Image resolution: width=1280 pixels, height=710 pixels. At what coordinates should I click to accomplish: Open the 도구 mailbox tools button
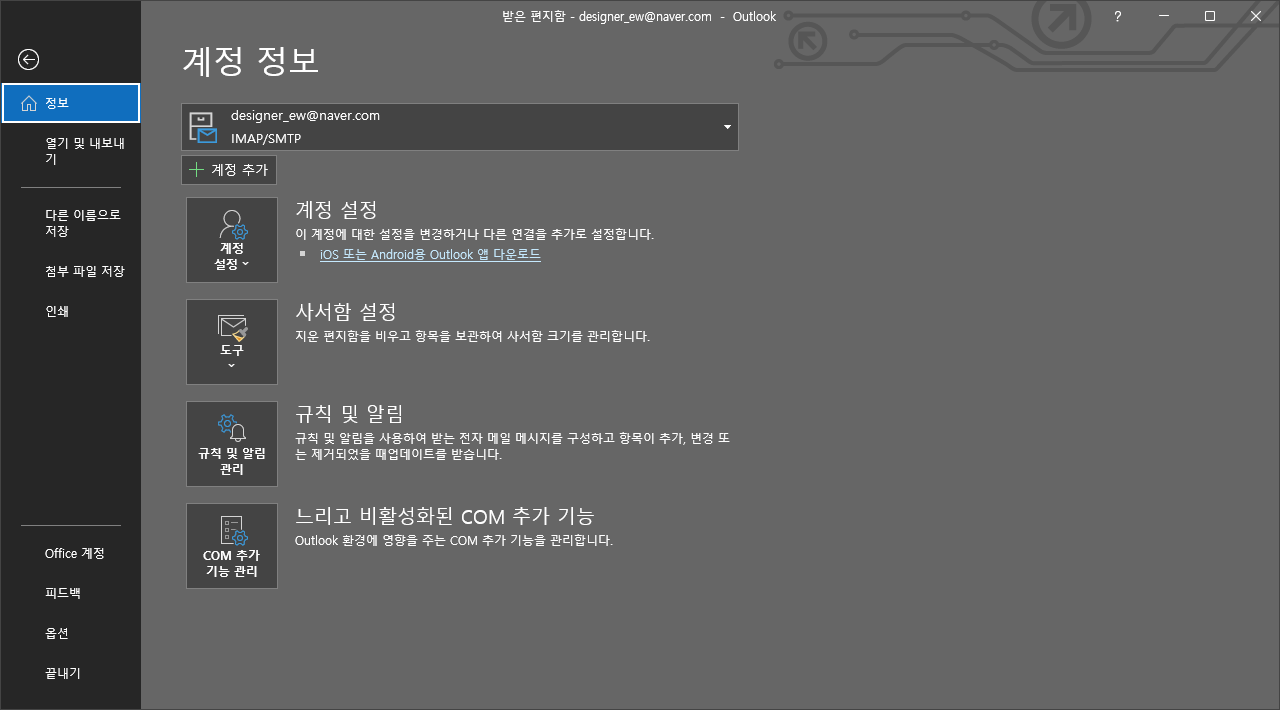click(x=232, y=342)
